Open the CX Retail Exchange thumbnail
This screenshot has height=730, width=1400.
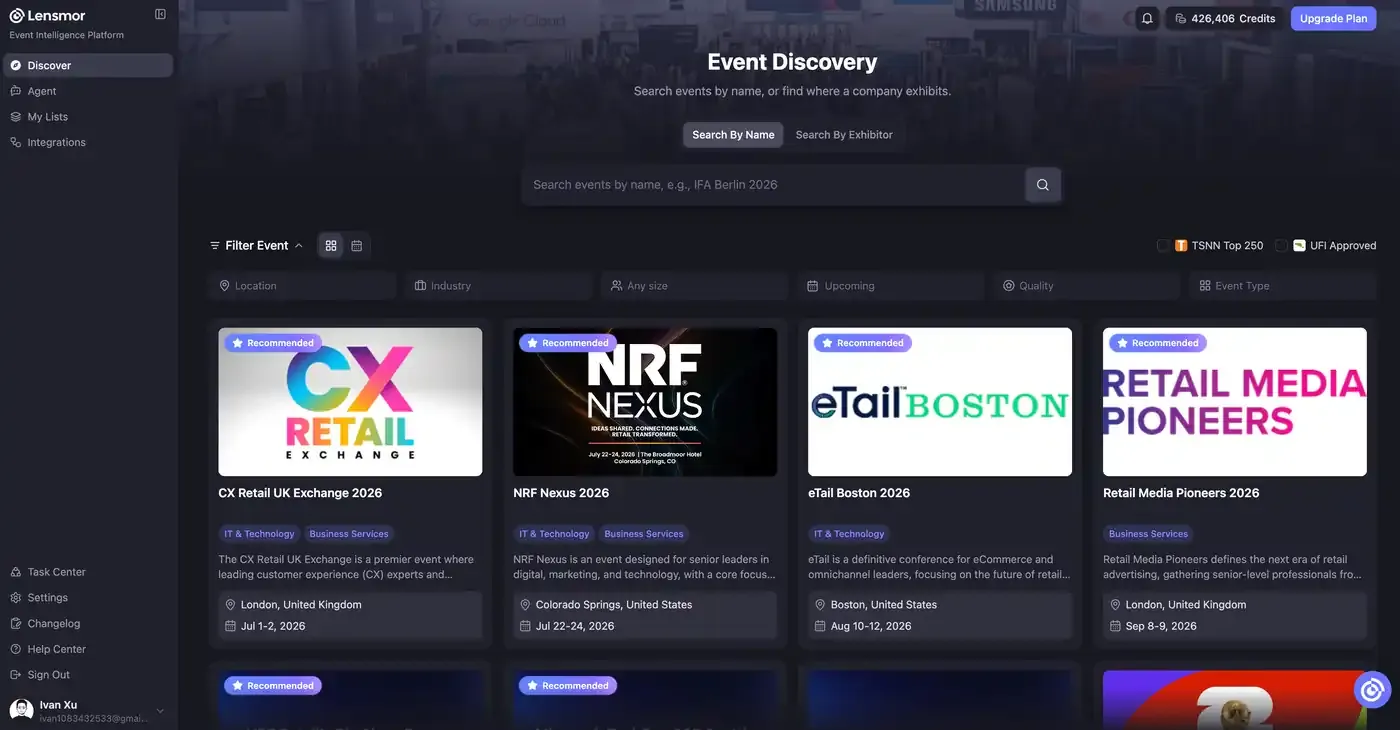tap(350, 402)
